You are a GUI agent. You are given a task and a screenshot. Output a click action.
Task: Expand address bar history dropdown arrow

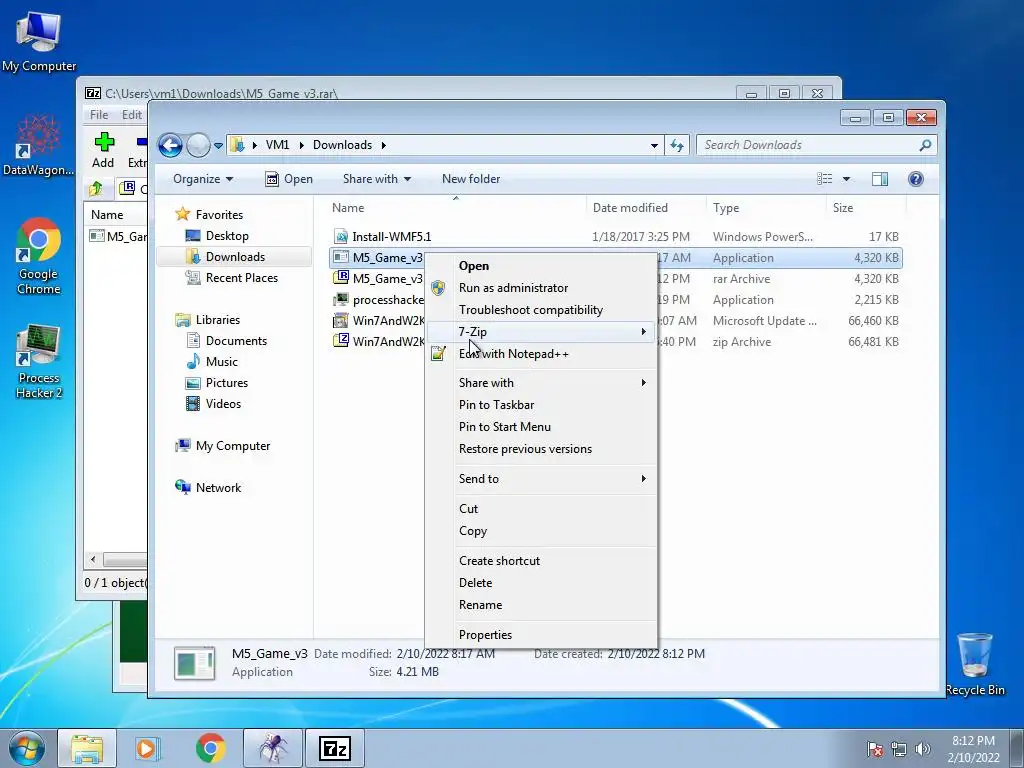(x=654, y=145)
